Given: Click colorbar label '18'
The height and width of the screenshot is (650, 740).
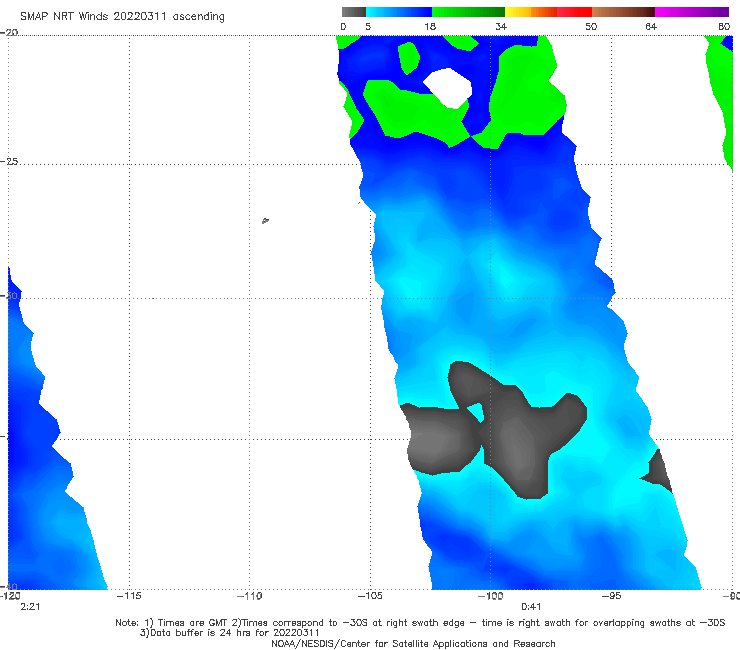Looking at the screenshot, I should point(430,27).
